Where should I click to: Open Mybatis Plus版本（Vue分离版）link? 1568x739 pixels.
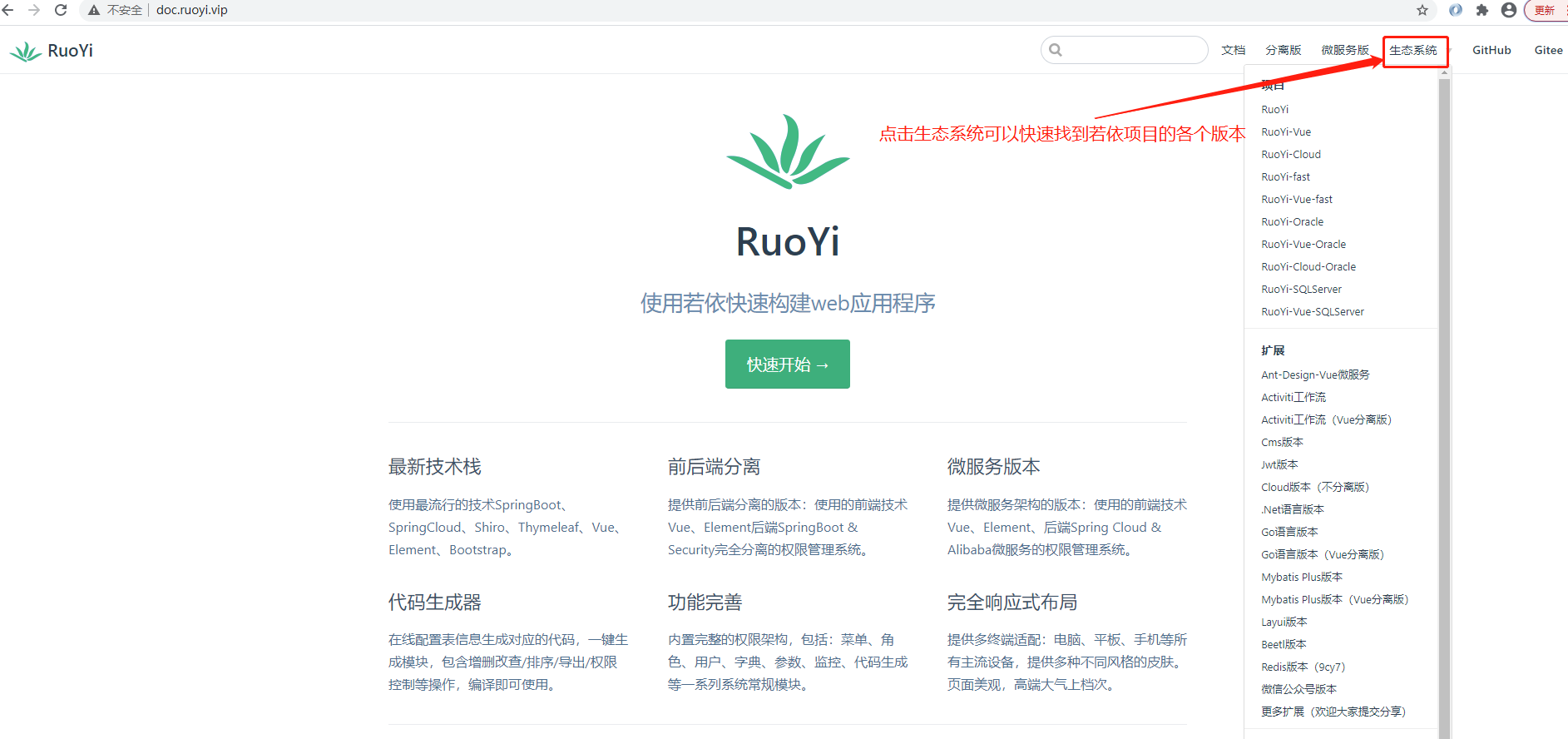pos(1334,599)
